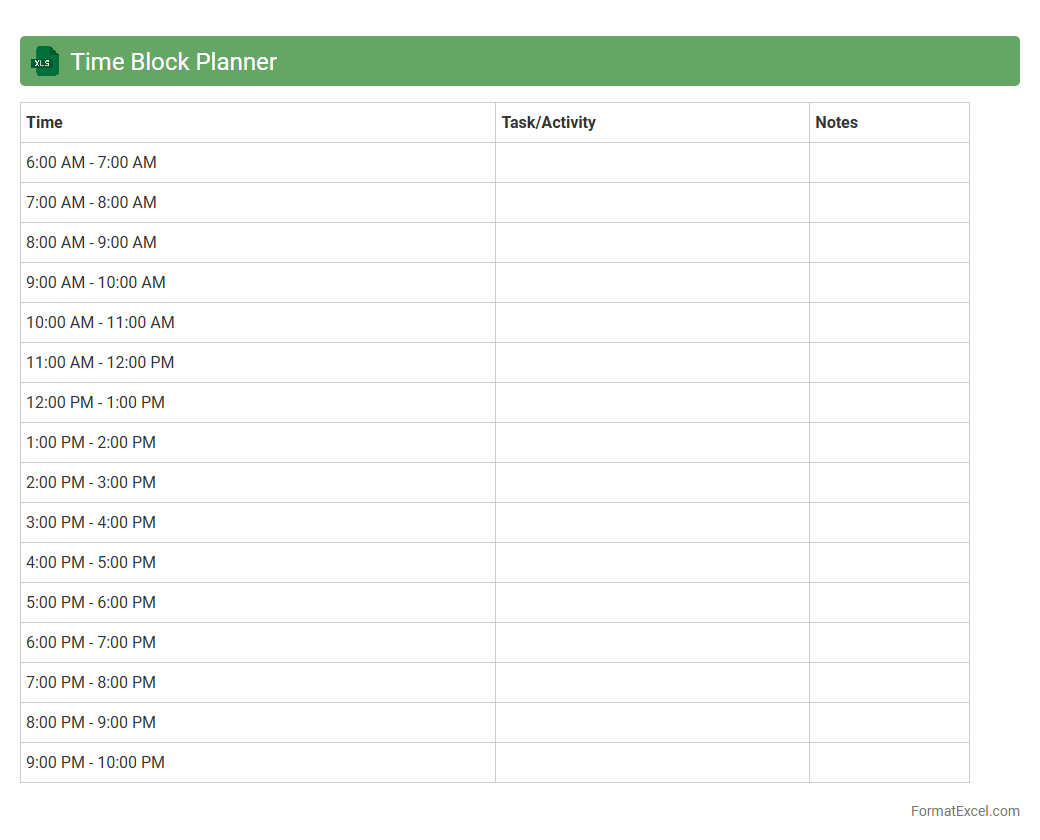Click the green XLS file icon
The height and width of the screenshot is (840, 1040).
pos(44,61)
